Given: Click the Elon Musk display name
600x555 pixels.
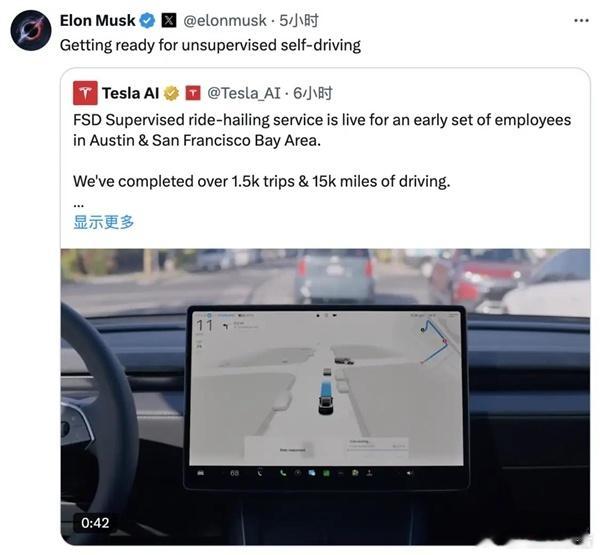Looking at the screenshot, I should [x=98, y=20].
